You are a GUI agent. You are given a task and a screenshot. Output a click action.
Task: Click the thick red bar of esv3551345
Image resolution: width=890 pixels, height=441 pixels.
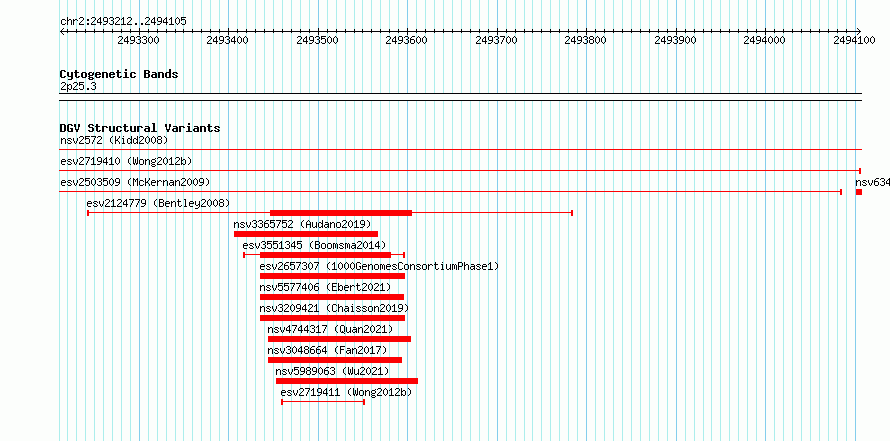[x=325, y=255]
